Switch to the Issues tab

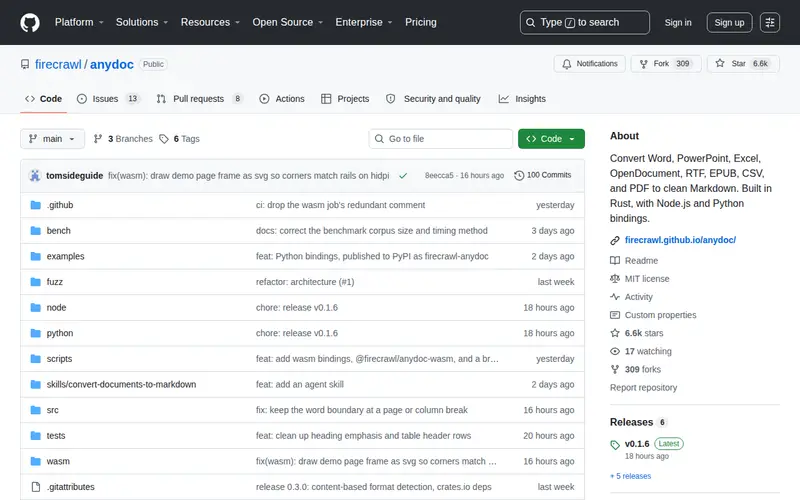[x=109, y=99]
